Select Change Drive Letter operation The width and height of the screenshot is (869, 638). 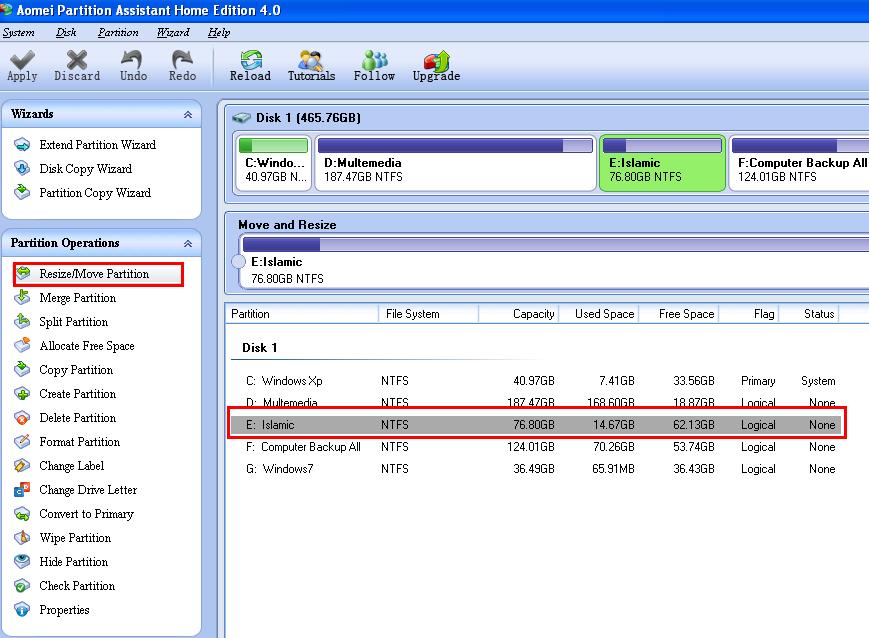pos(88,490)
